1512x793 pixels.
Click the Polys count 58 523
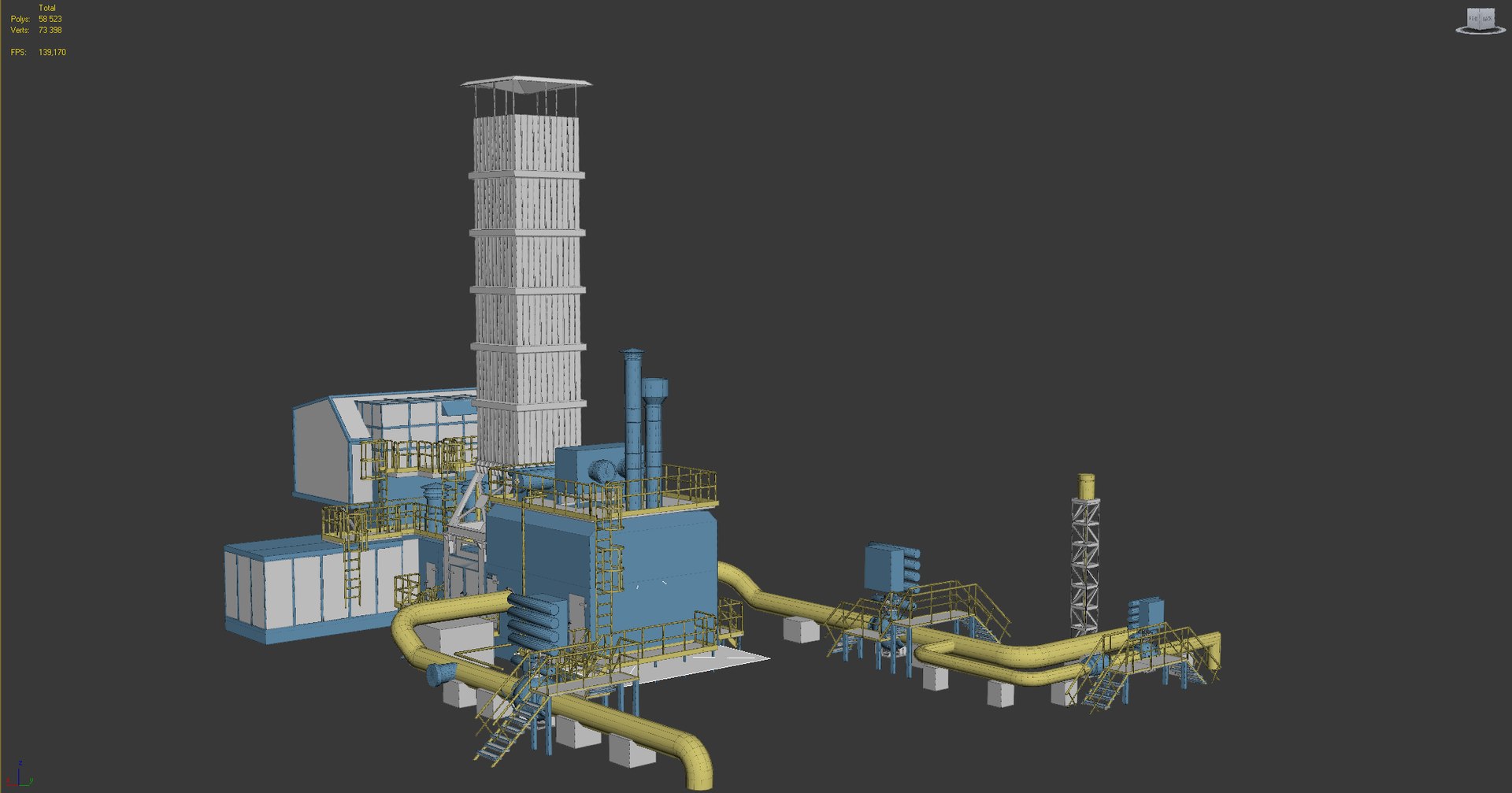[x=50, y=19]
